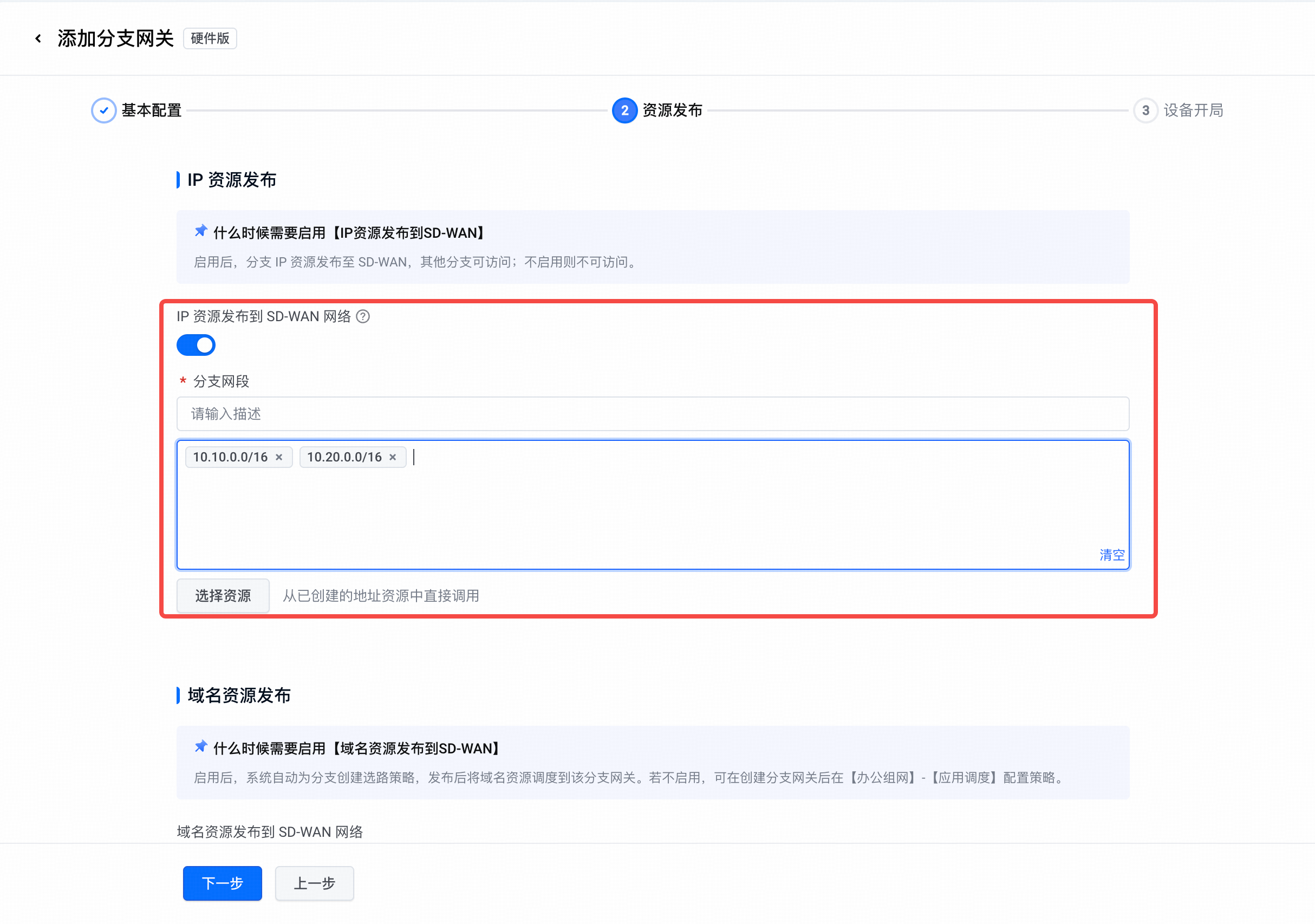Viewport: 1315px width, 924px height.
Task: Click the 基本配置 step label
Action: pos(151,110)
